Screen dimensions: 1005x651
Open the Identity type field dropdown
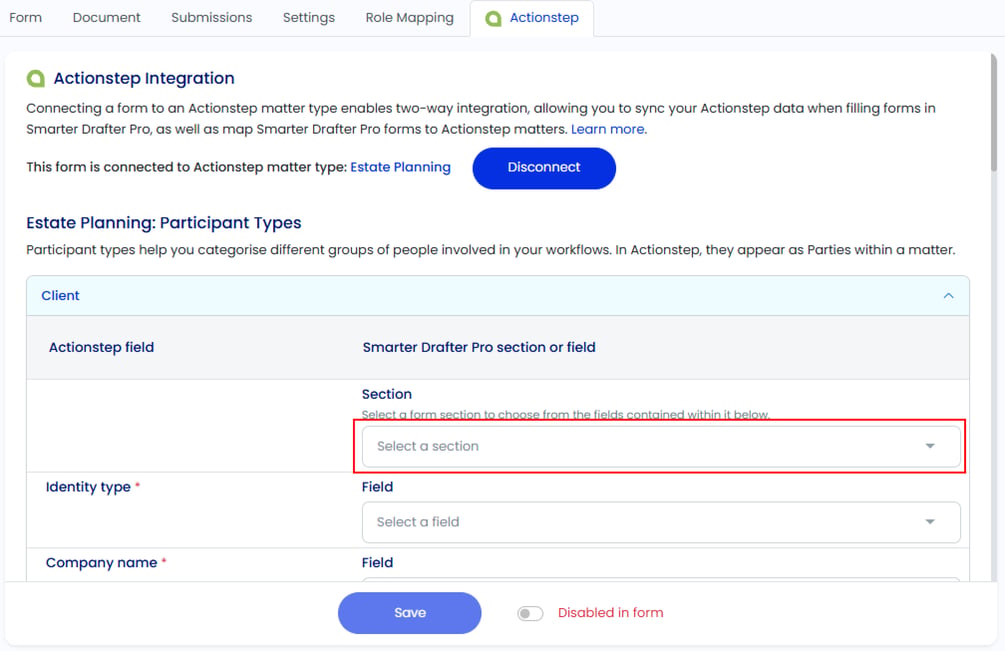coord(661,522)
